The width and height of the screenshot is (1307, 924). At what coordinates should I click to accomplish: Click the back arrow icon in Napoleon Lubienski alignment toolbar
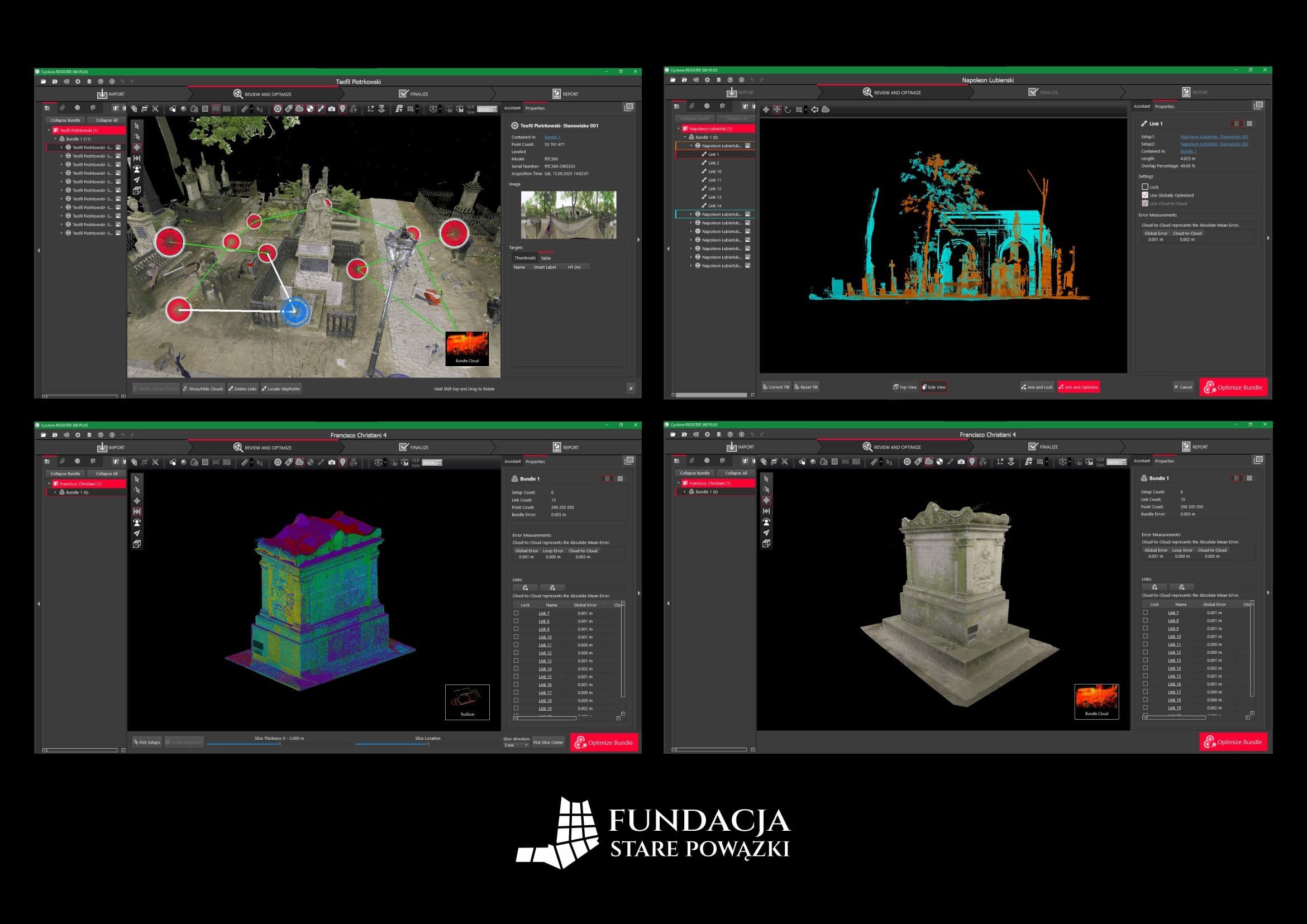click(x=814, y=109)
